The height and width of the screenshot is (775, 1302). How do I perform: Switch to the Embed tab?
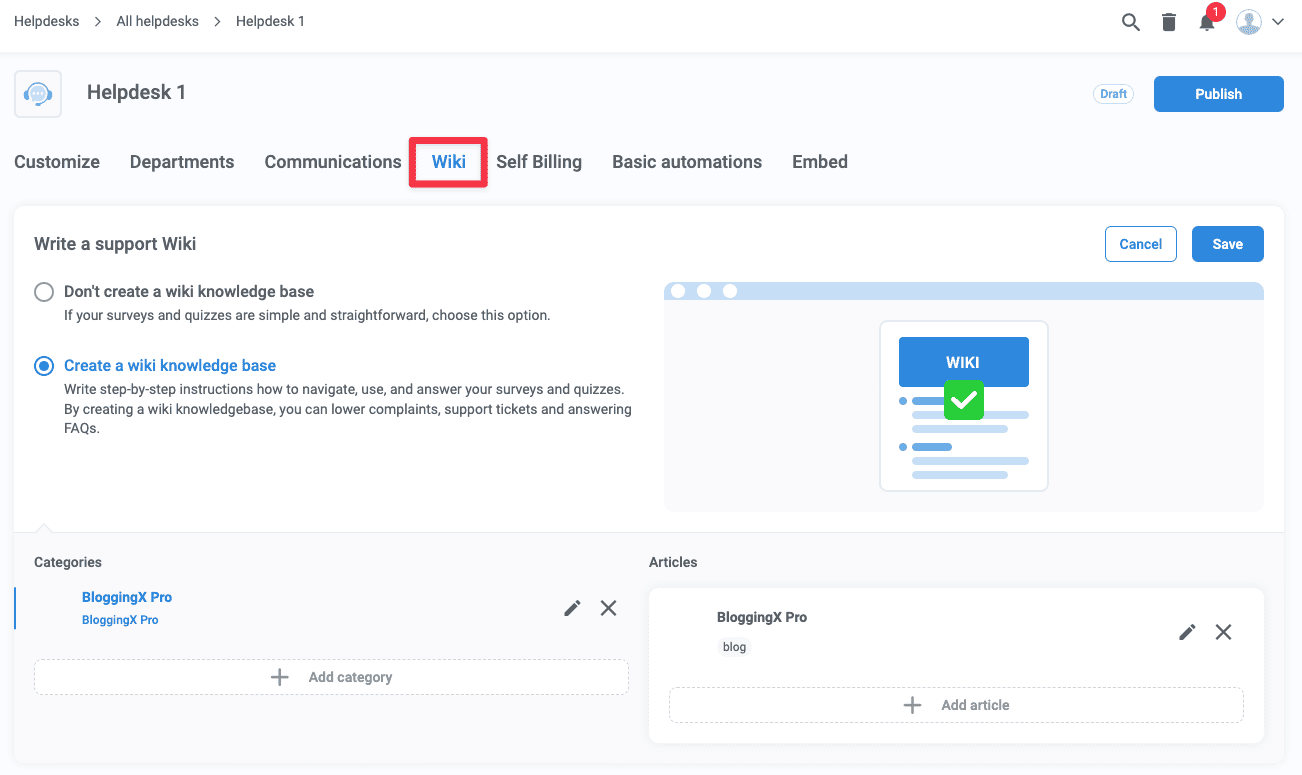[820, 162]
